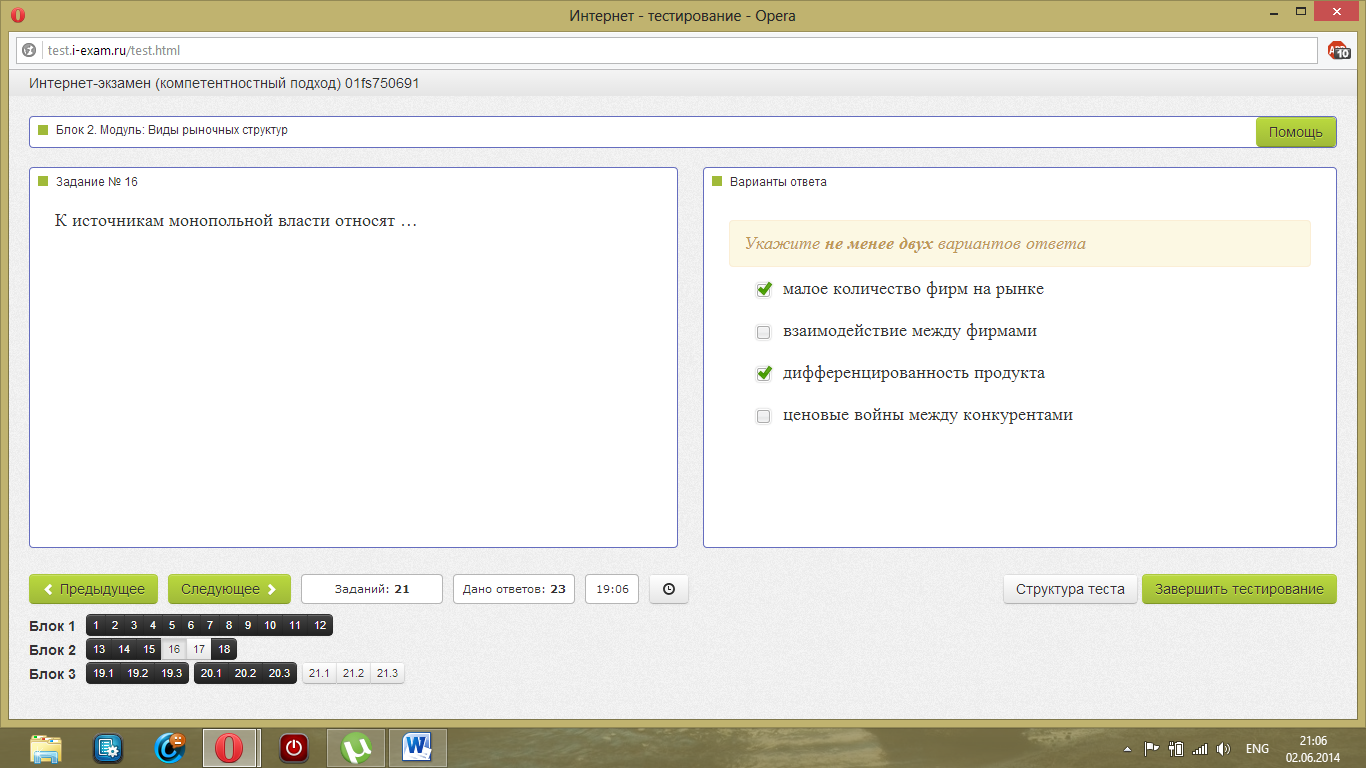Switch to uTorrent on the taskbar

tap(356, 748)
